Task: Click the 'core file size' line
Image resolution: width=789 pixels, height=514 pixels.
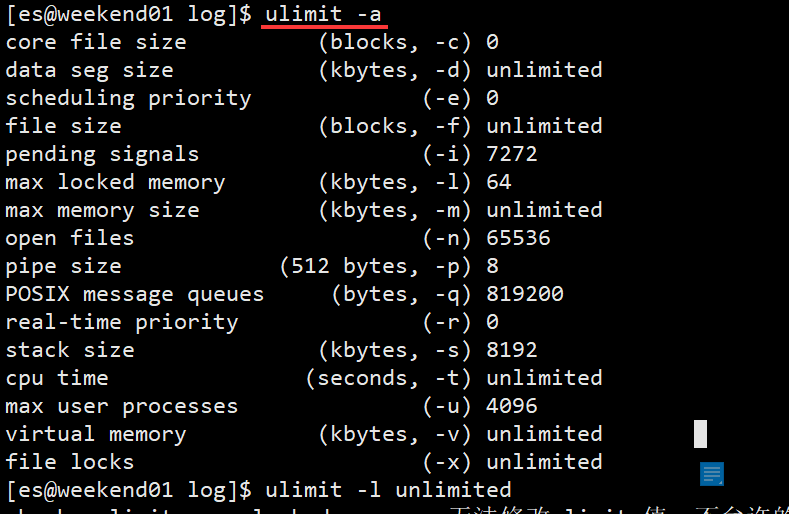Action: pyautogui.click(x=96, y=42)
